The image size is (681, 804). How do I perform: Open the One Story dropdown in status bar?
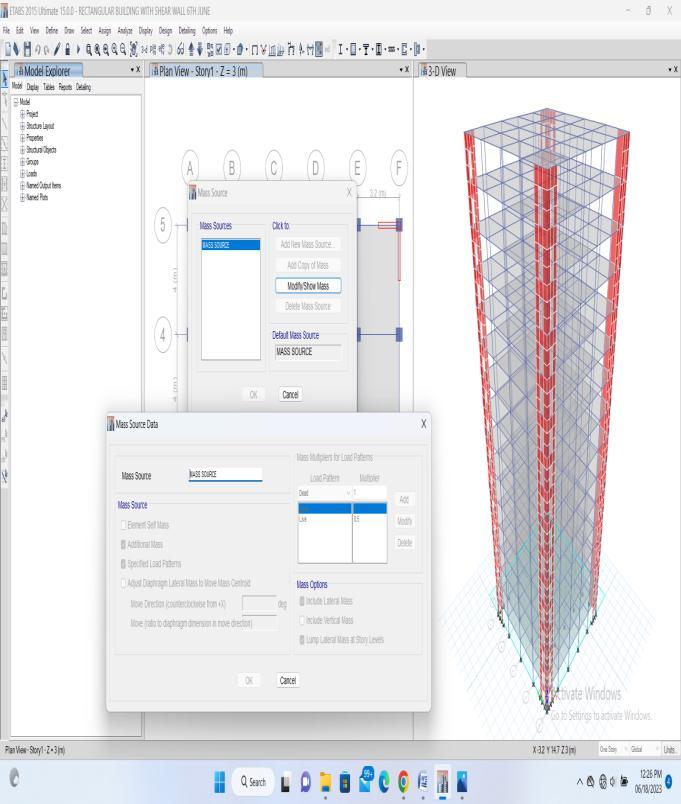pyautogui.click(x=613, y=750)
